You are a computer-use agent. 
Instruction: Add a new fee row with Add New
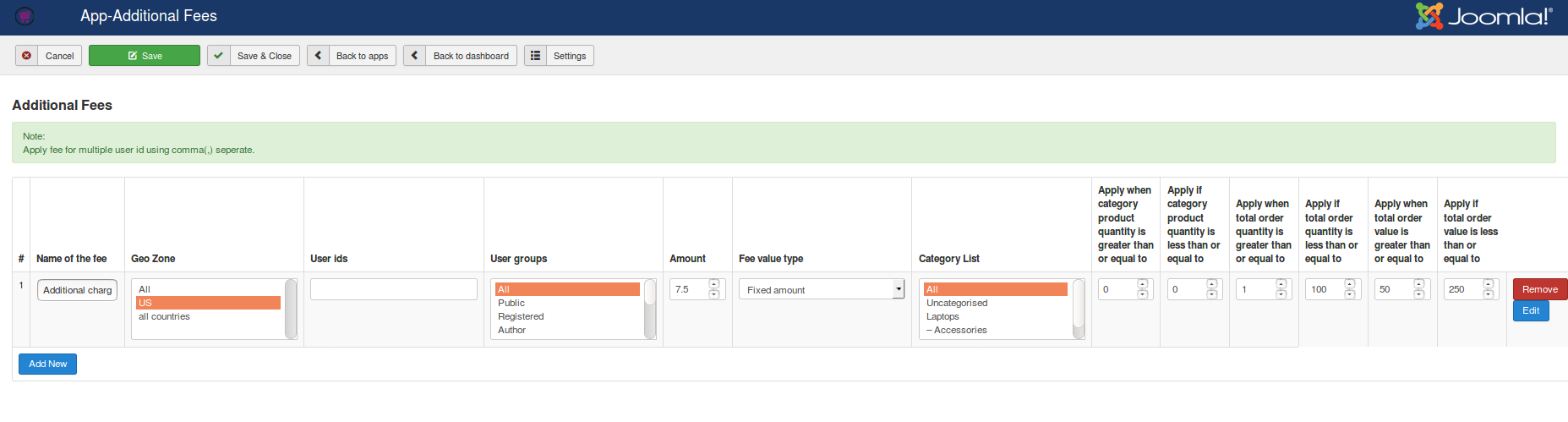(x=48, y=364)
